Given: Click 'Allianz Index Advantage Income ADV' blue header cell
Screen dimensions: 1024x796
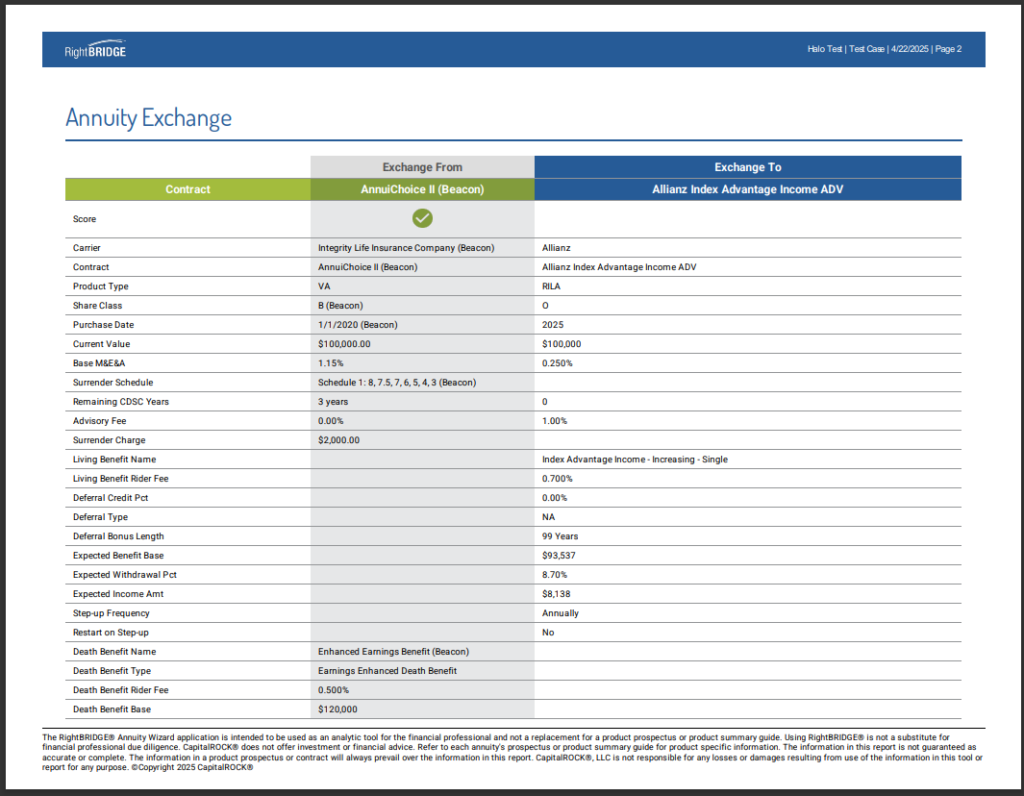Looking at the screenshot, I should click(x=748, y=189).
